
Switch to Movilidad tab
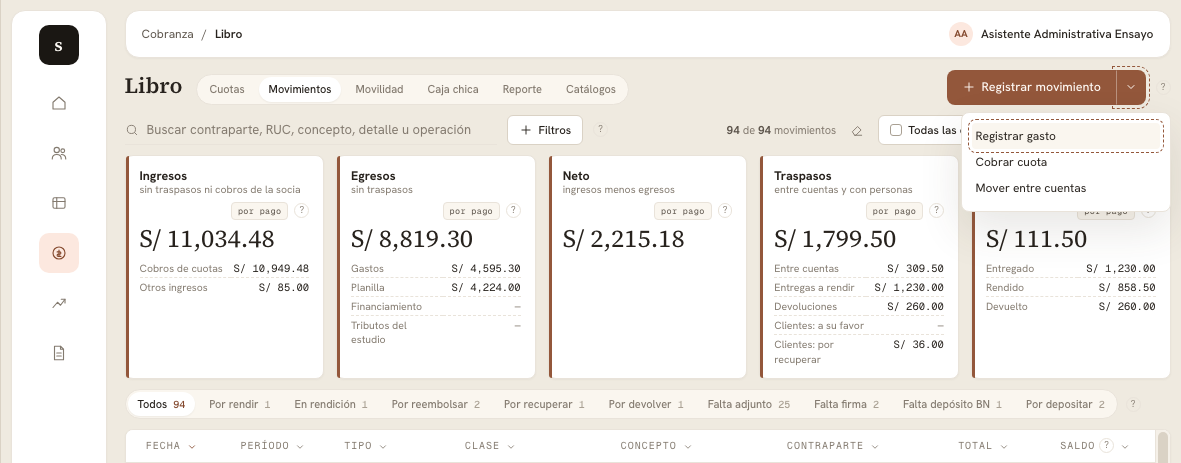tap(380, 89)
